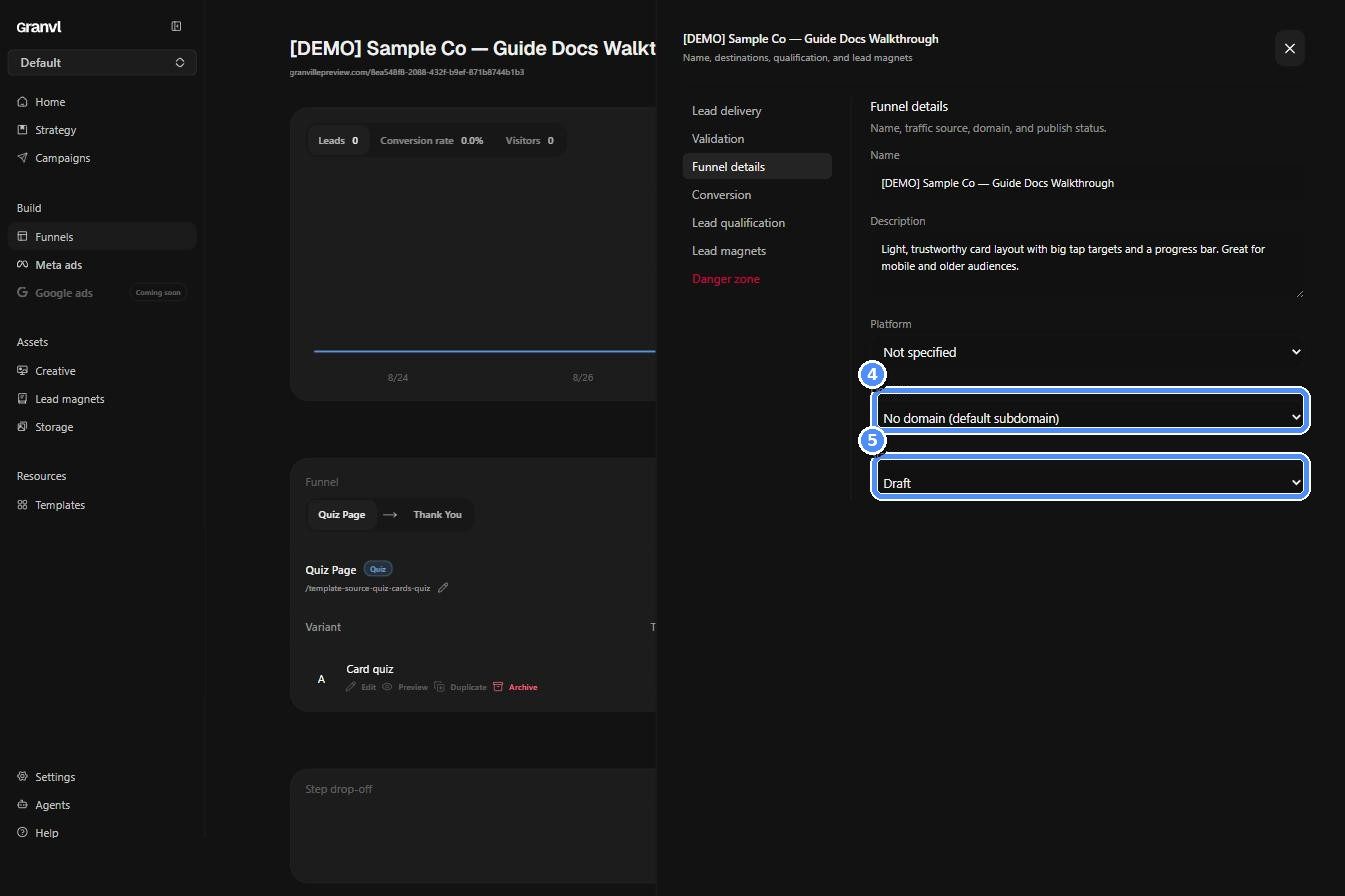
Task: Archive the Card quiz variant
Action: coord(515,687)
